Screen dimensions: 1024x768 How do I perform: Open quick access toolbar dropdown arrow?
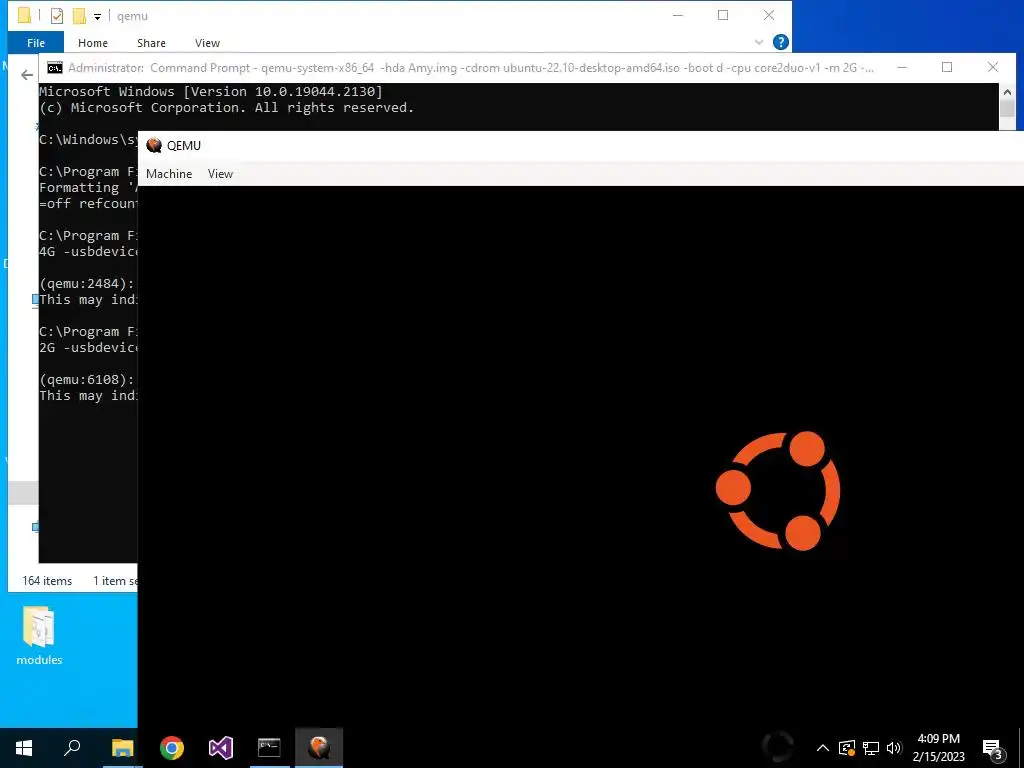tap(97, 17)
